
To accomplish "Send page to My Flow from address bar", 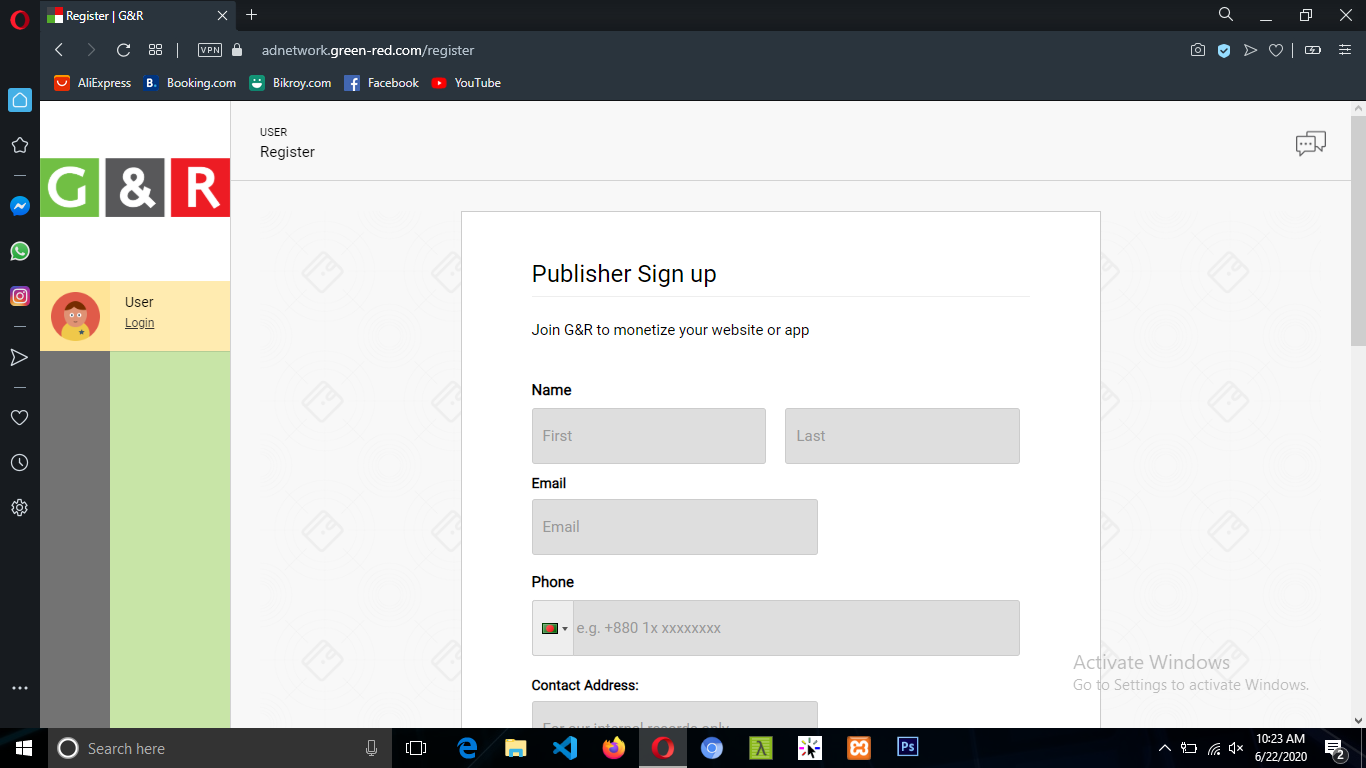I will tap(1250, 50).
